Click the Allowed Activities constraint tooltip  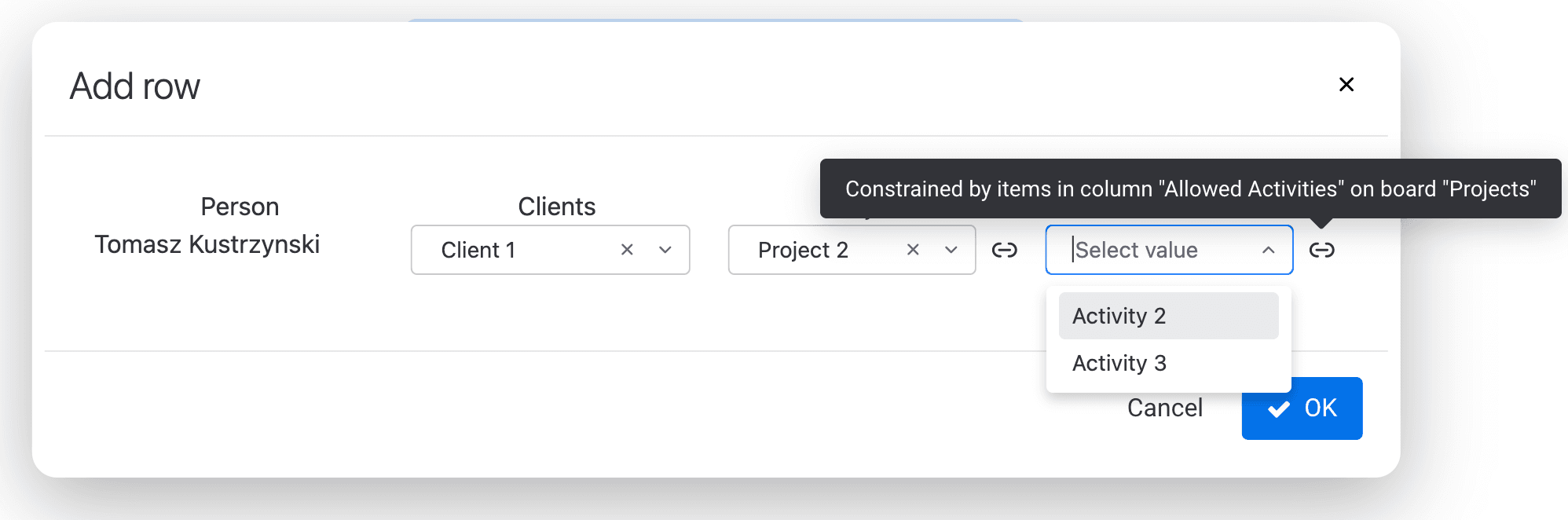1190,189
